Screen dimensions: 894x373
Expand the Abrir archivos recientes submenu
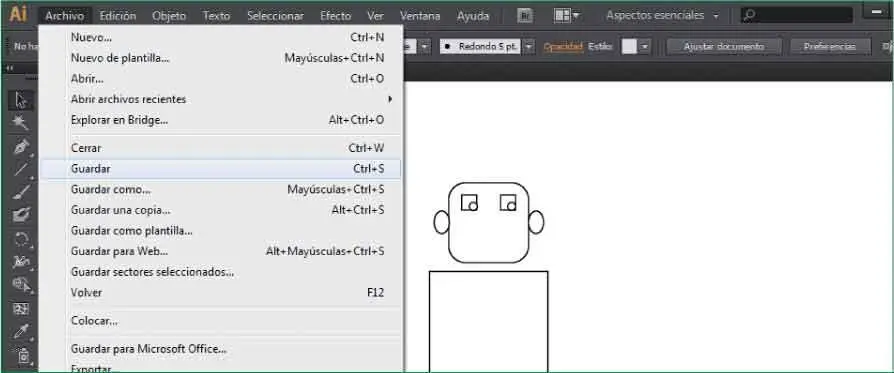click(x=220, y=99)
